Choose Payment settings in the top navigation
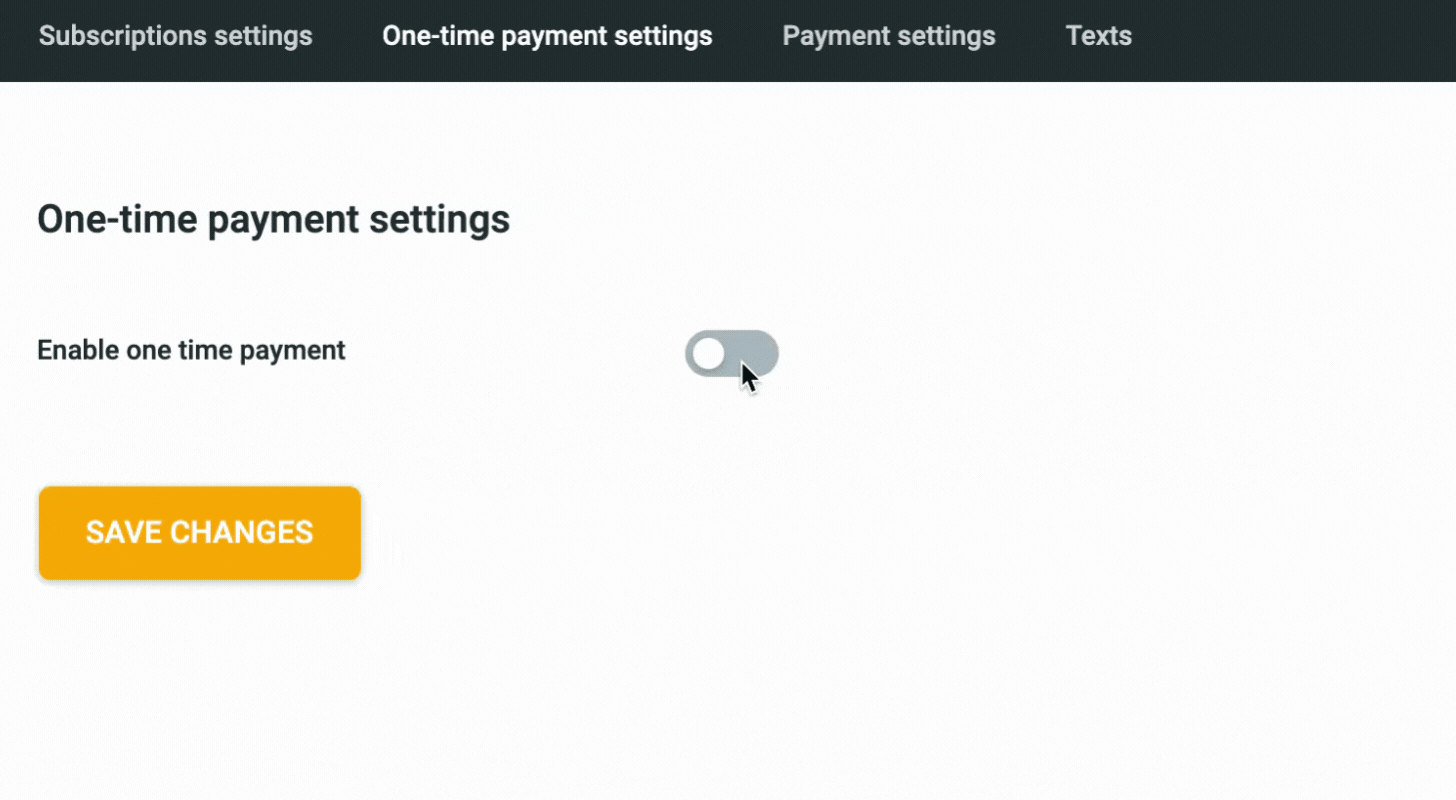The image size is (1456, 800). (888, 36)
